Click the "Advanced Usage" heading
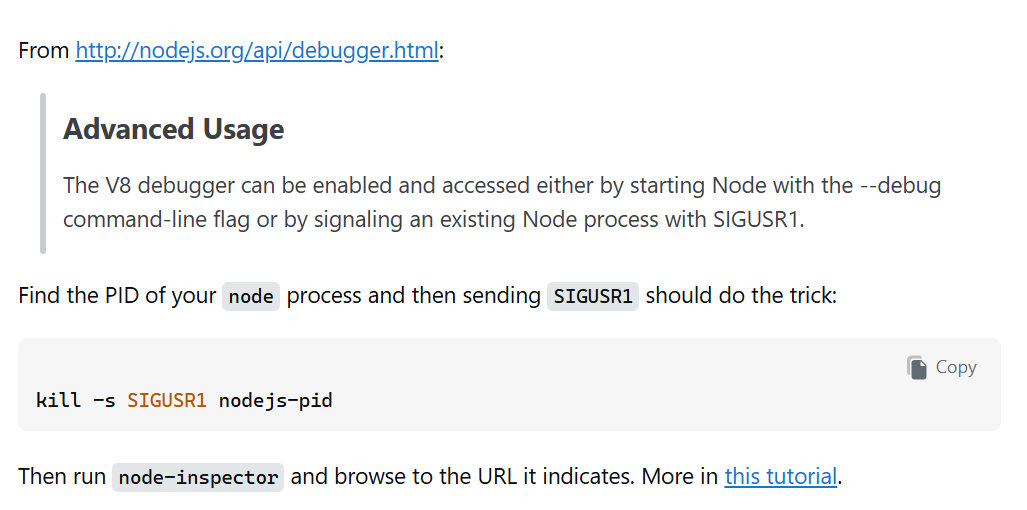 pyautogui.click(x=173, y=129)
